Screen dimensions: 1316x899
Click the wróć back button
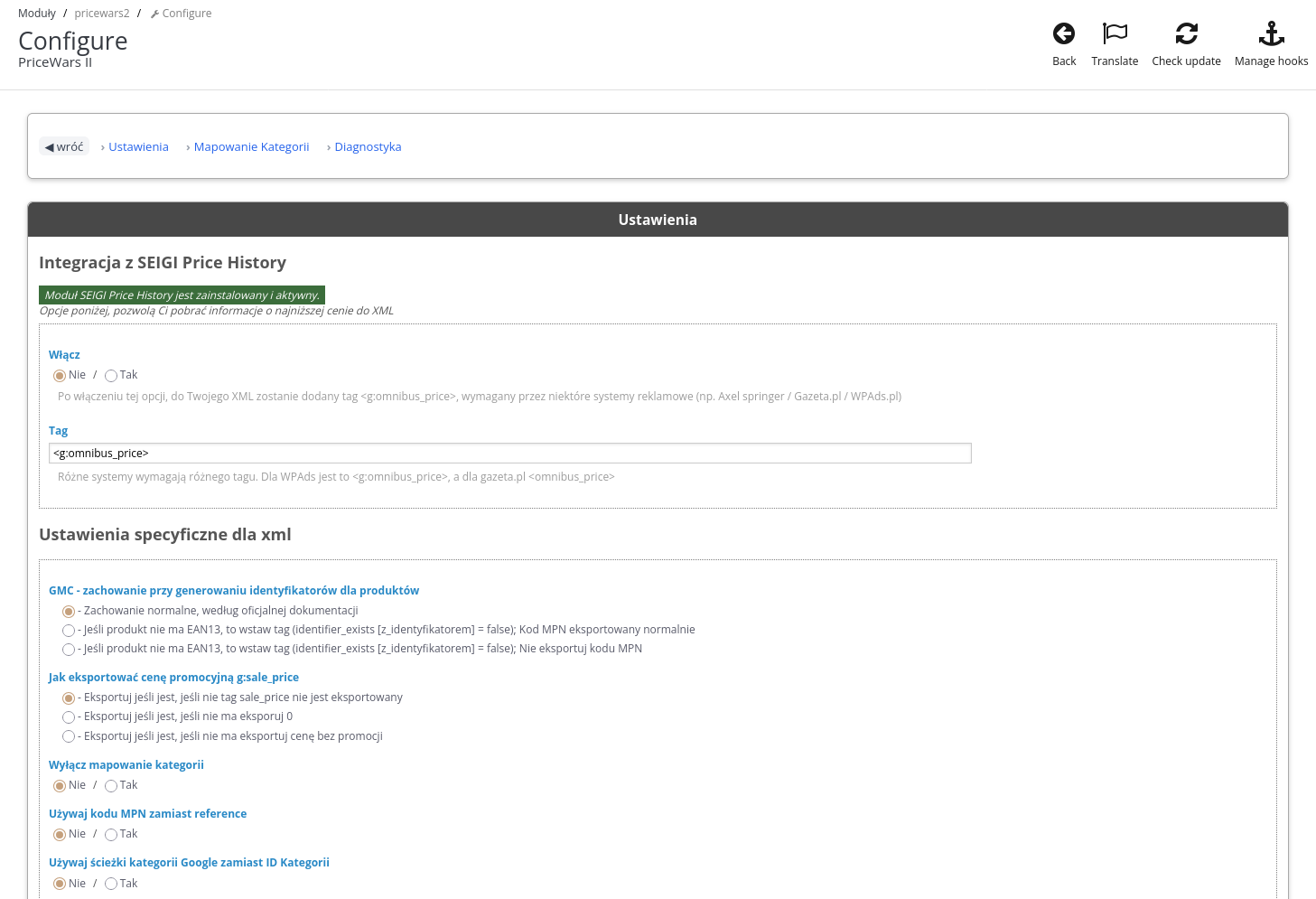click(x=64, y=147)
